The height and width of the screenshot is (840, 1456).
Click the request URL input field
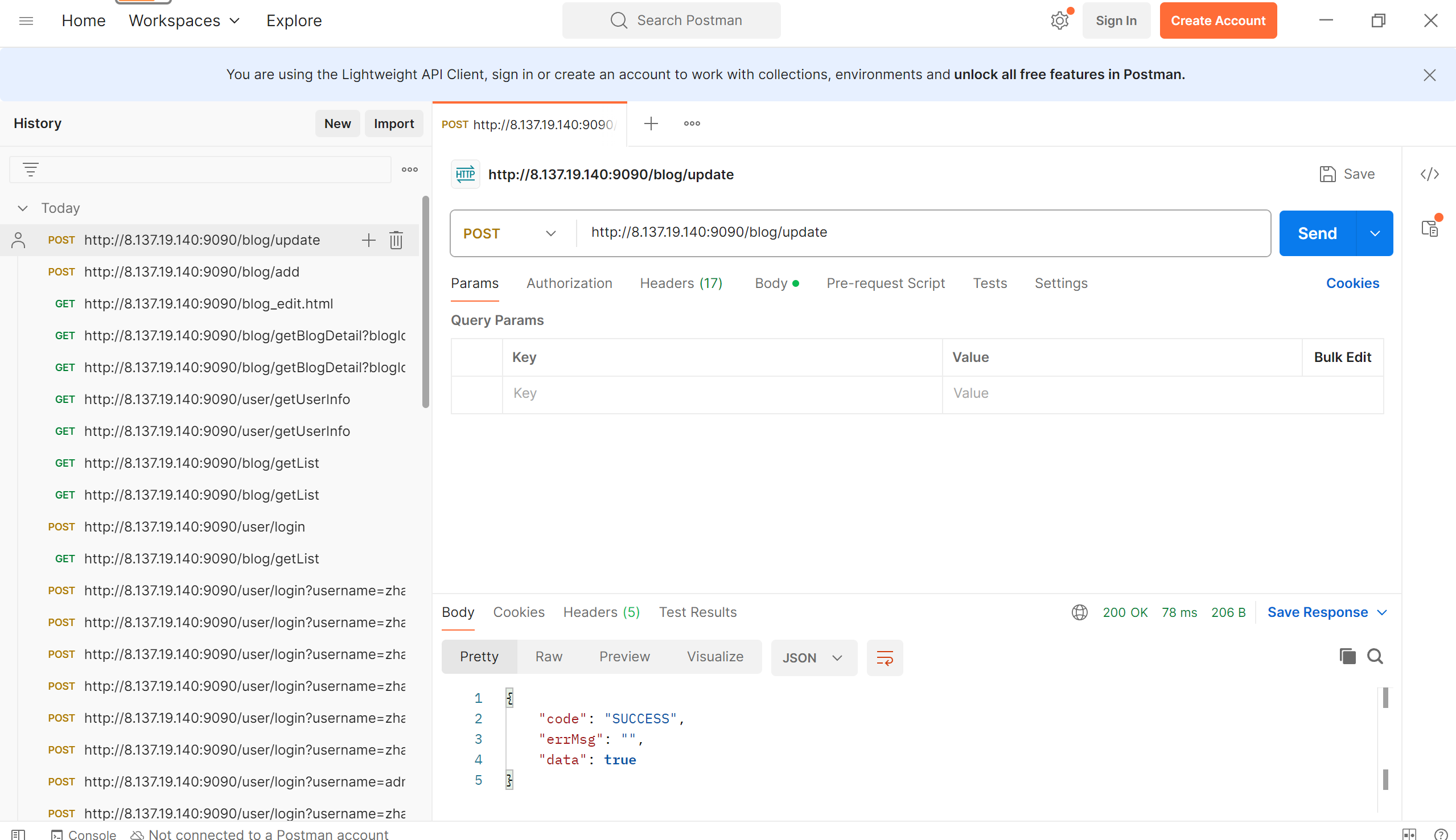point(922,233)
